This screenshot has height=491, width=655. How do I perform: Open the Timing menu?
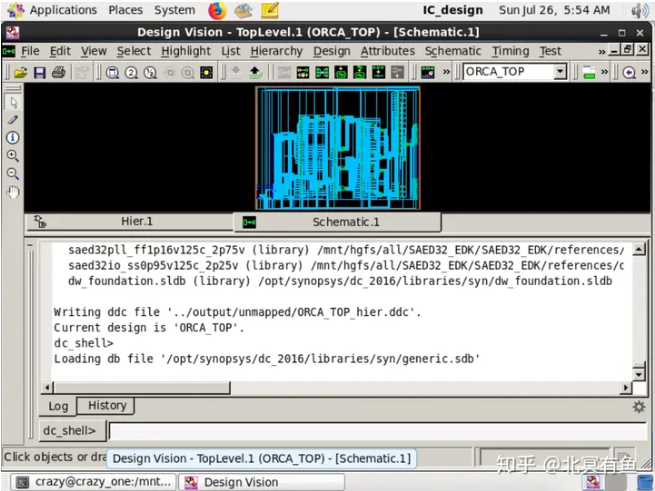click(510, 51)
